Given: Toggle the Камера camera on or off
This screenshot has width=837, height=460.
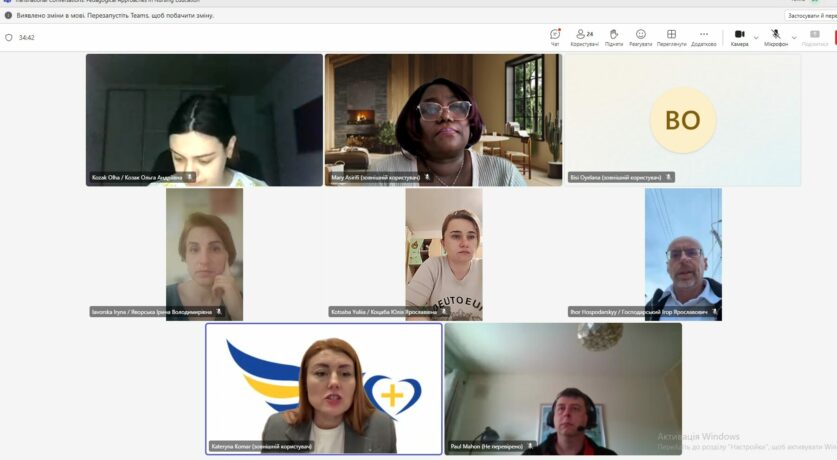Looking at the screenshot, I should pos(739,35).
